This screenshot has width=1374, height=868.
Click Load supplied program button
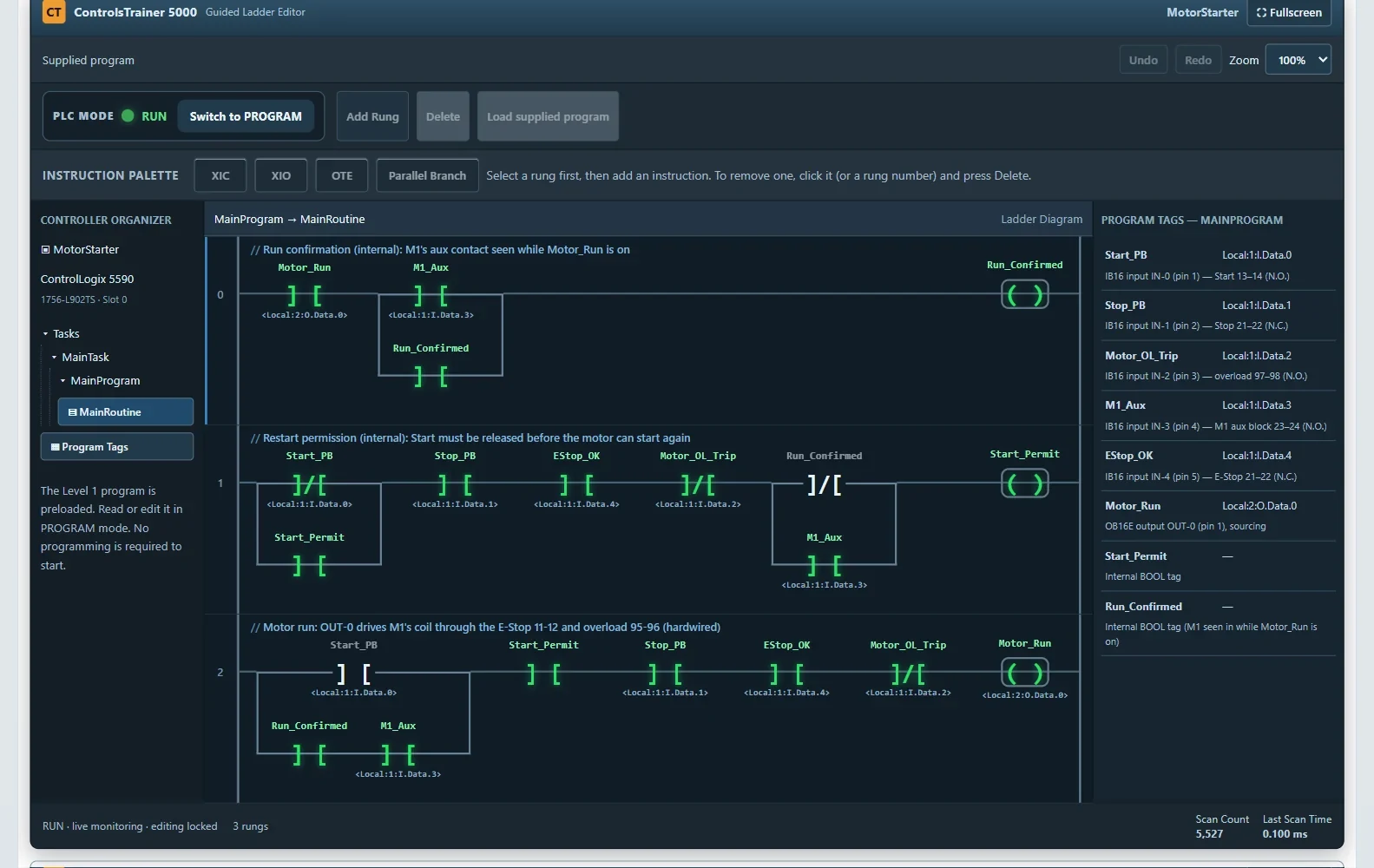(x=548, y=116)
